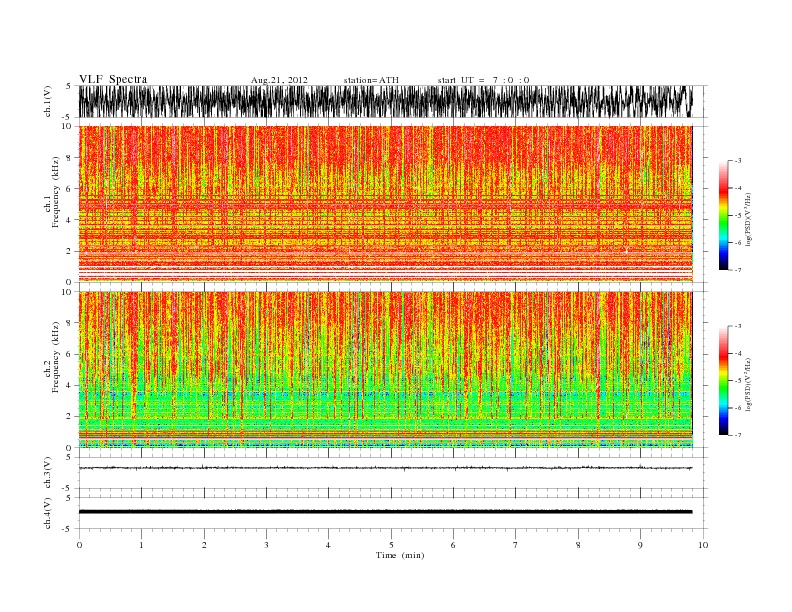The width and height of the screenshot is (792, 612).
Task: Click the date label 'Aug.21, 2012'
Action: [x=279, y=80]
